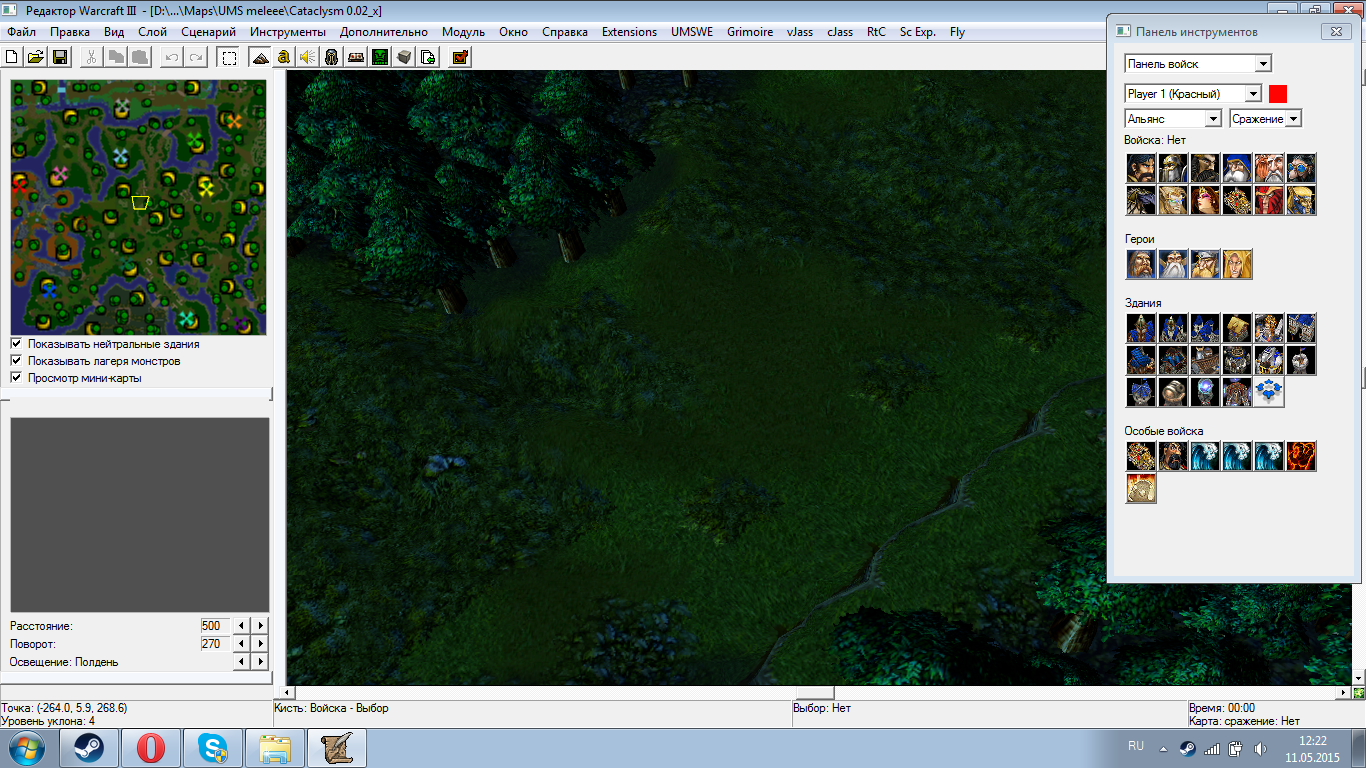Screen dimensions: 1366x768
Task: Open the UMSWE menu
Action: click(x=692, y=32)
